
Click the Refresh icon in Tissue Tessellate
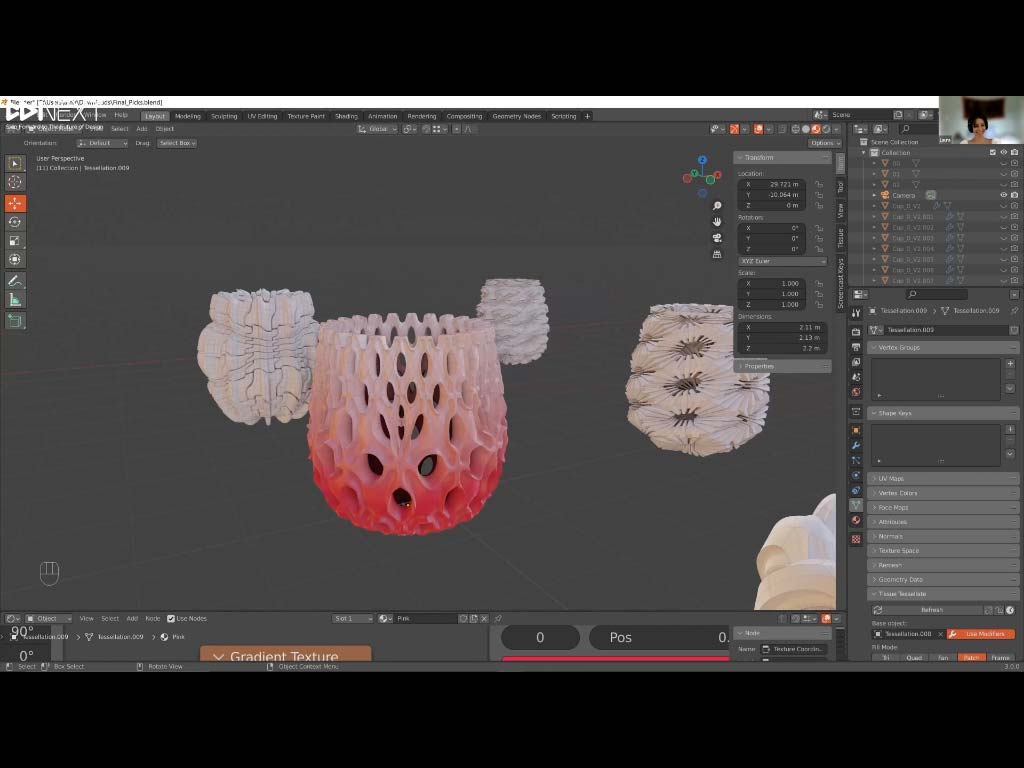point(878,610)
